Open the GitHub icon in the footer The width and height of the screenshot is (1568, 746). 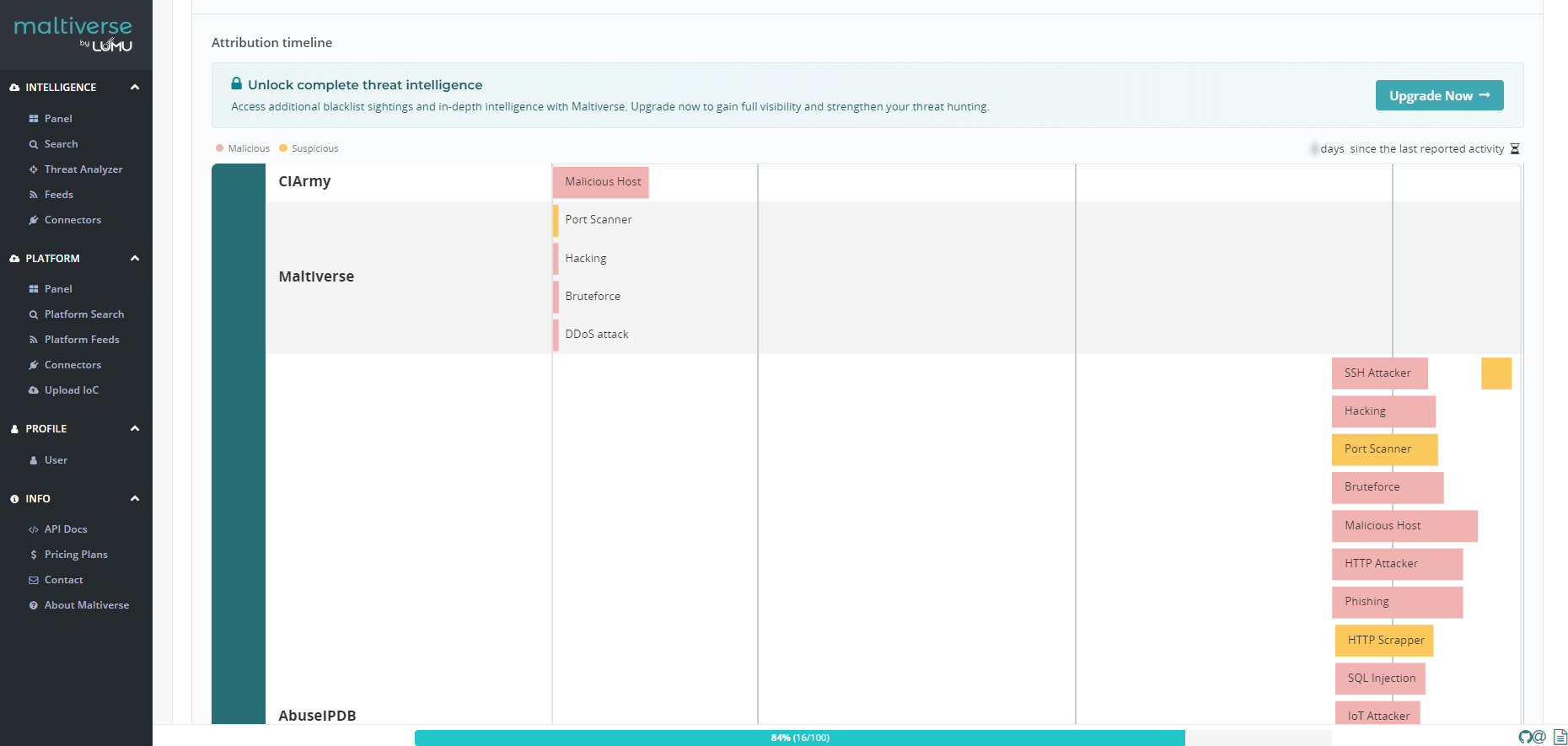pyautogui.click(x=1525, y=737)
